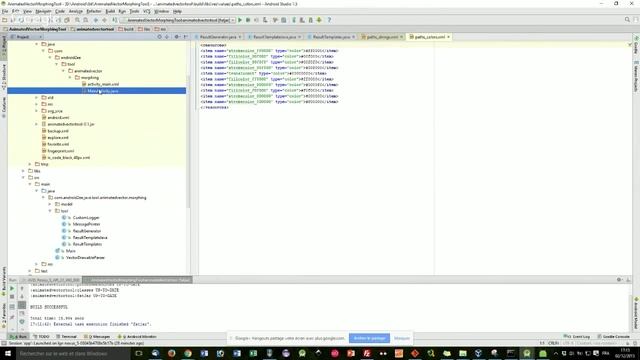Click the Masquer link in Hangouts bar
640x360 pixels.
click(x=402, y=338)
